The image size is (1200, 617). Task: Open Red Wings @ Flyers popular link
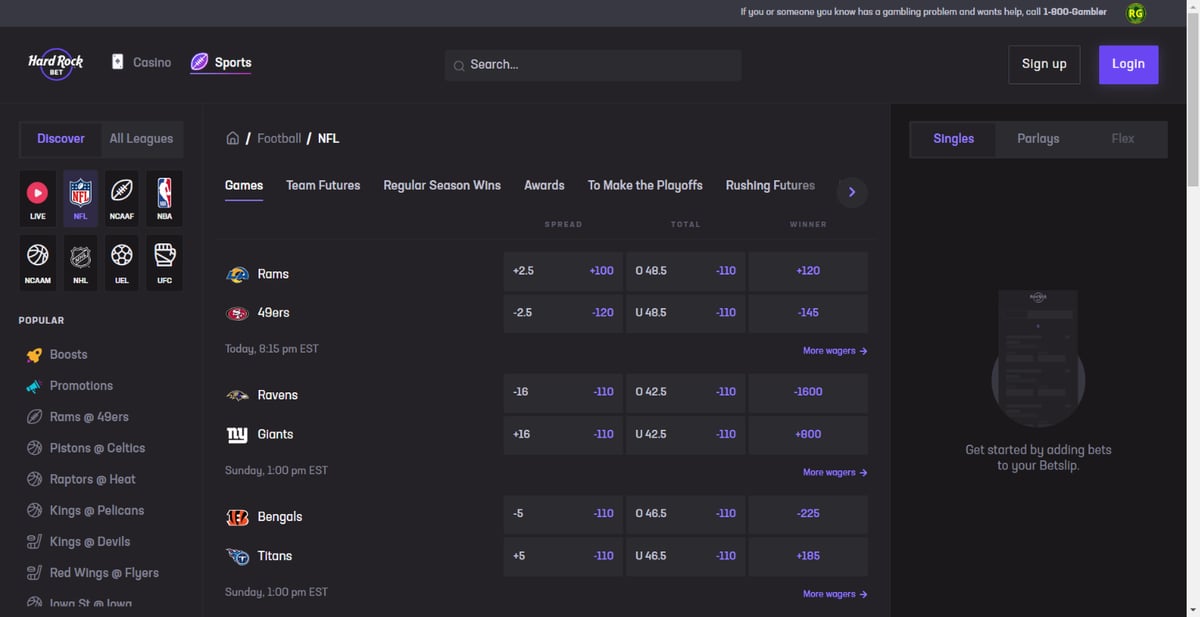(x=104, y=573)
